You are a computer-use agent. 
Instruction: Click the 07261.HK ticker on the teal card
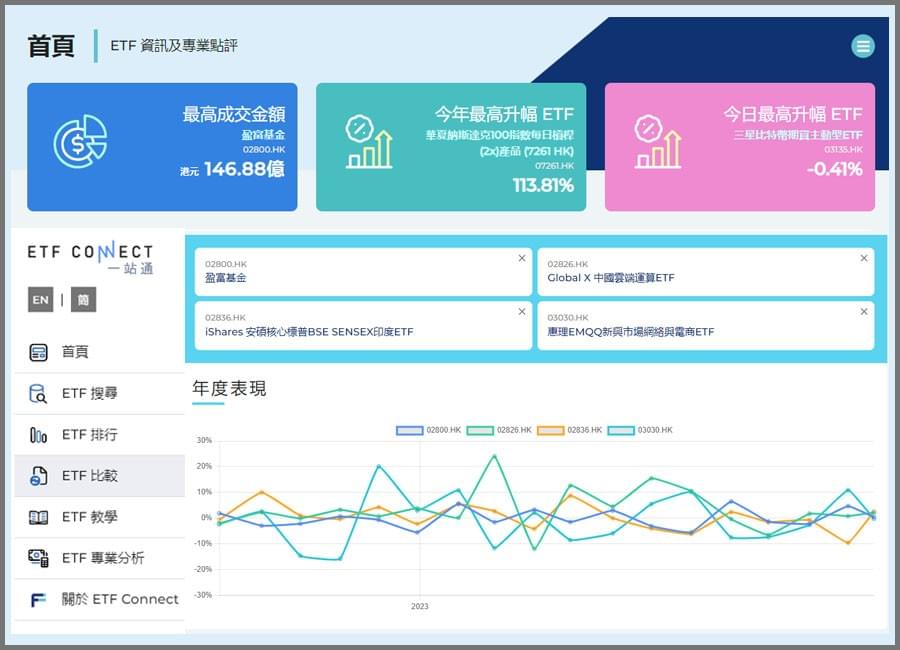554,166
